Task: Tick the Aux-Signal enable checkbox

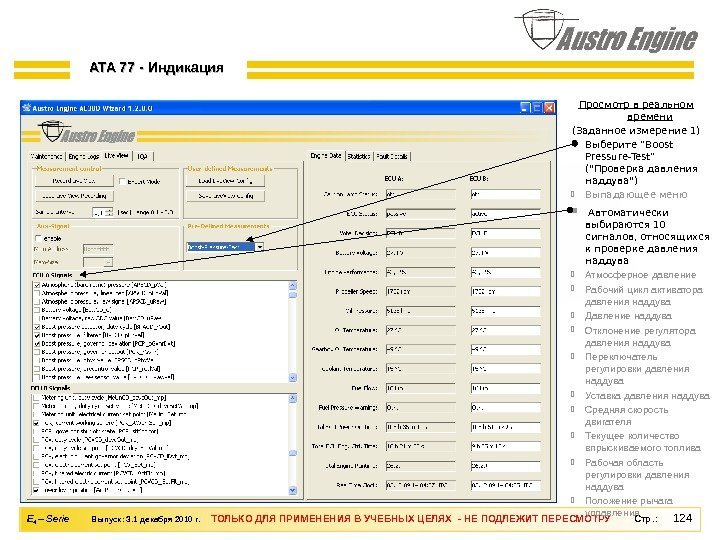Action: (38, 238)
